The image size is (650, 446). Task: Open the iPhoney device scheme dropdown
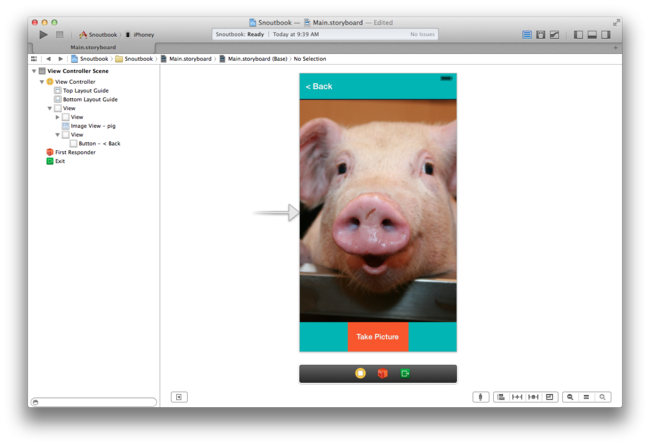(x=139, y=35)
